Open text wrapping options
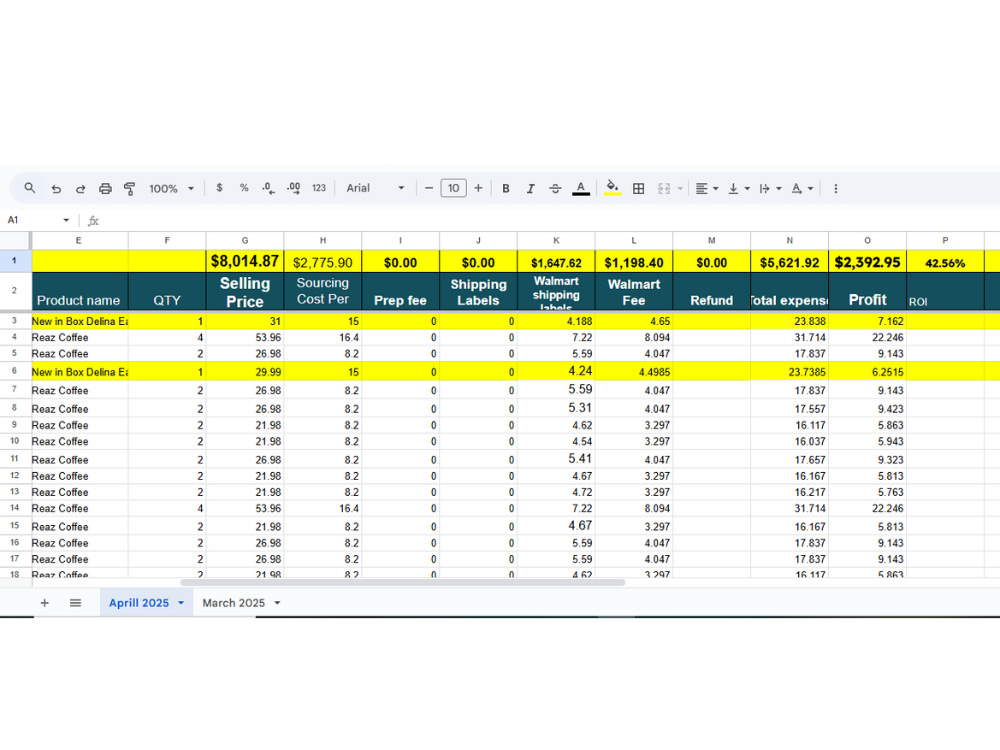The height and width of the screenshot is (750, 1000). click(770, 189)
